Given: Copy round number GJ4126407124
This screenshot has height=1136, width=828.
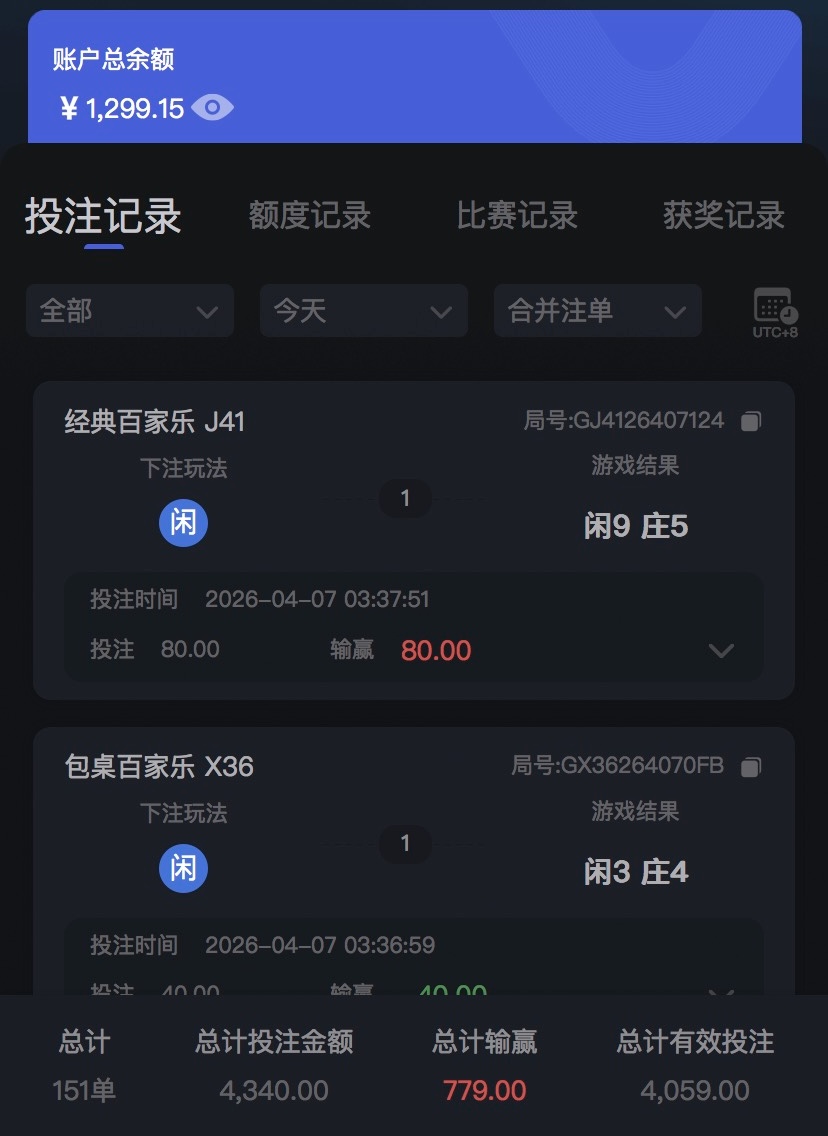Looking at the screenshot, I should [x=751, y=421].
